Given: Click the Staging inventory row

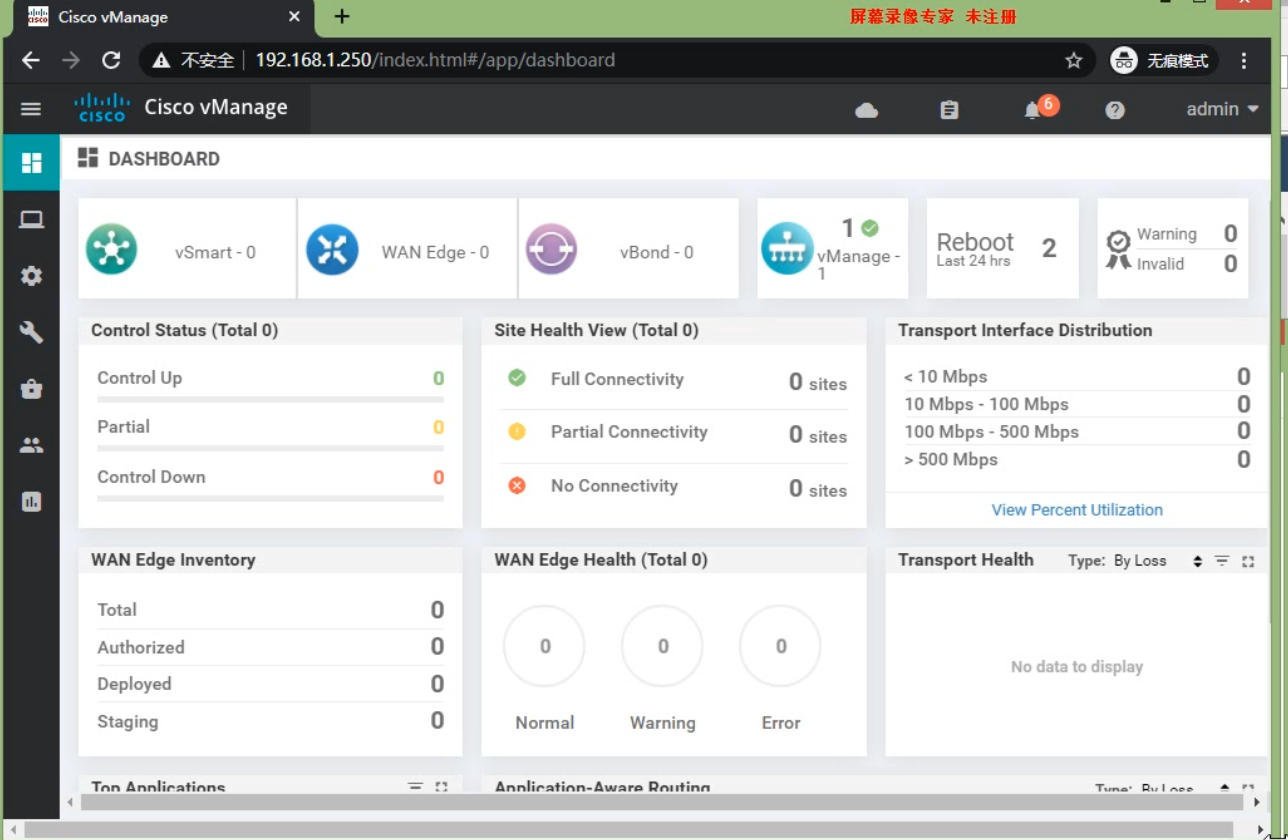Looking at the screenshot, I should point(270,721).
